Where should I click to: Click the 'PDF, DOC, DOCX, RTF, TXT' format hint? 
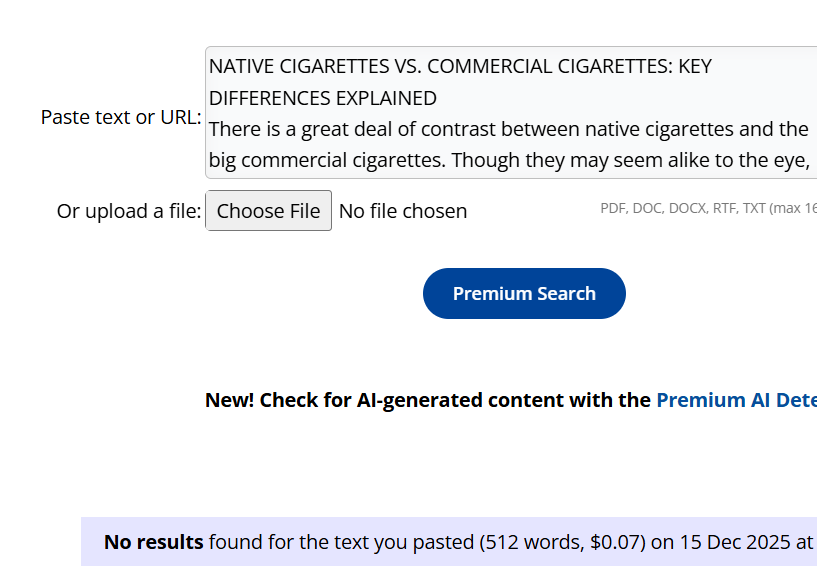[683, 208]
